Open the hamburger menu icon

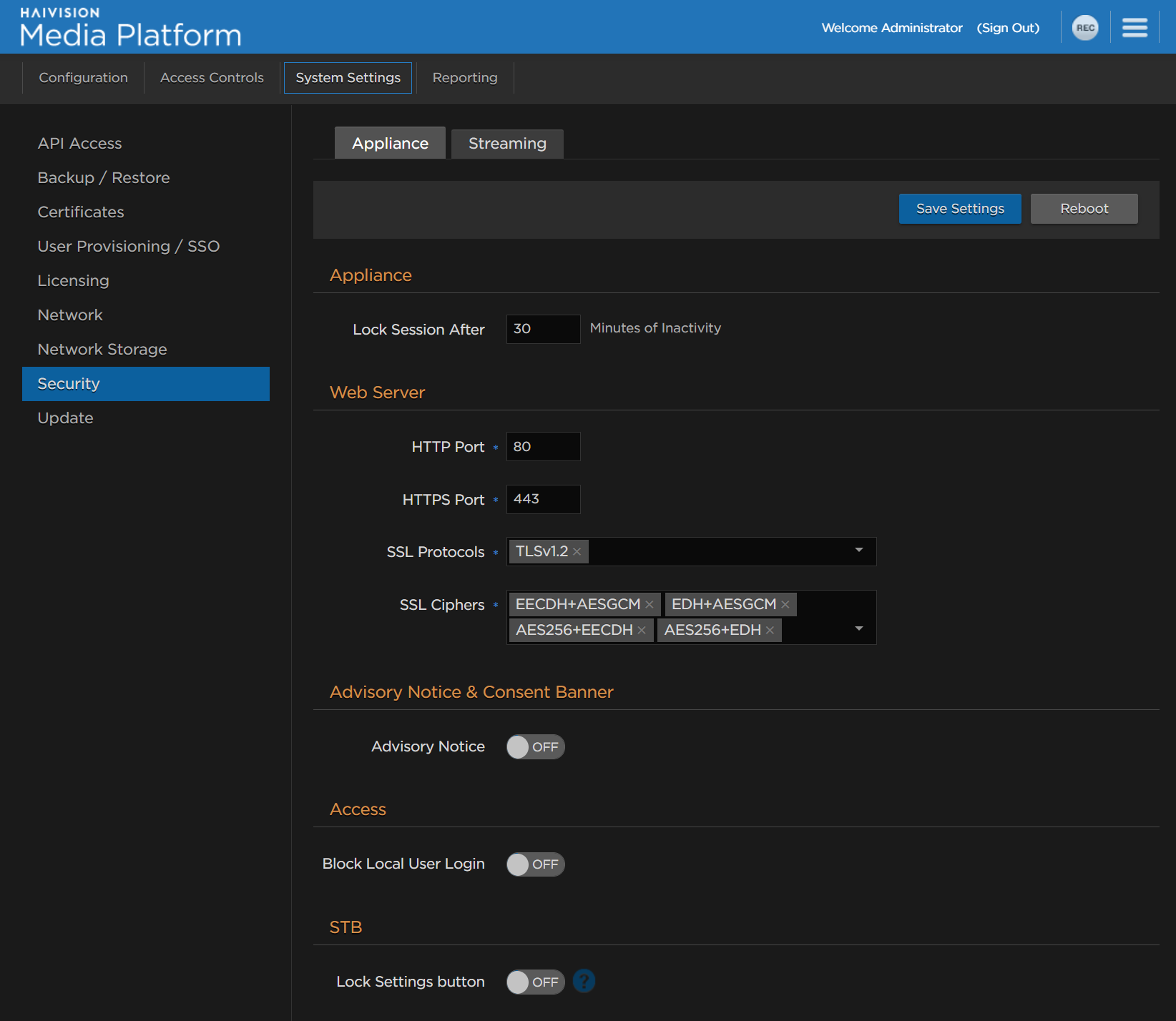pos(1134,28)
